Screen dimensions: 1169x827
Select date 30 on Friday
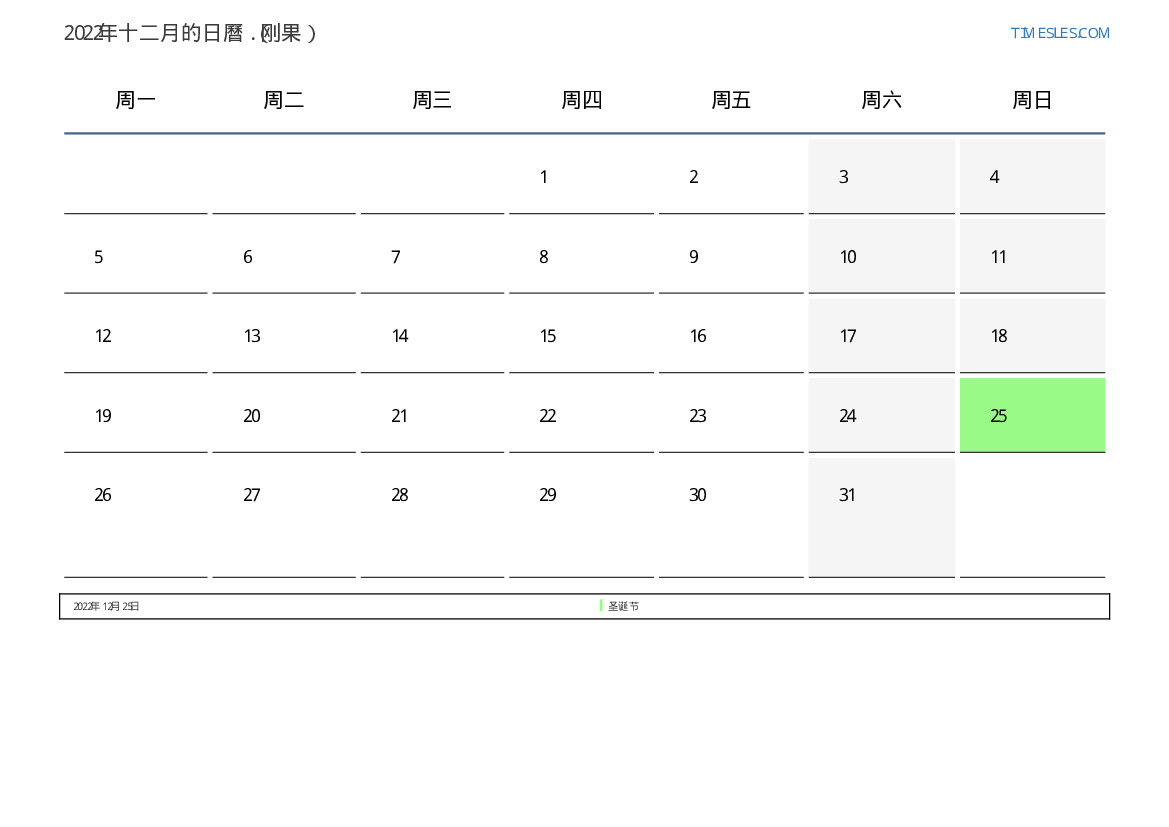(x=698, y=495)
